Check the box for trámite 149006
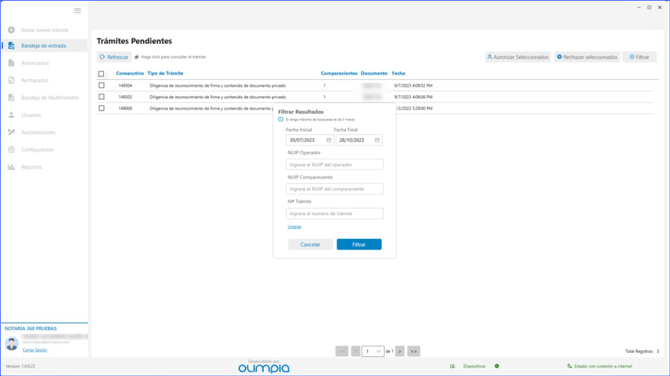 [101, 109]
